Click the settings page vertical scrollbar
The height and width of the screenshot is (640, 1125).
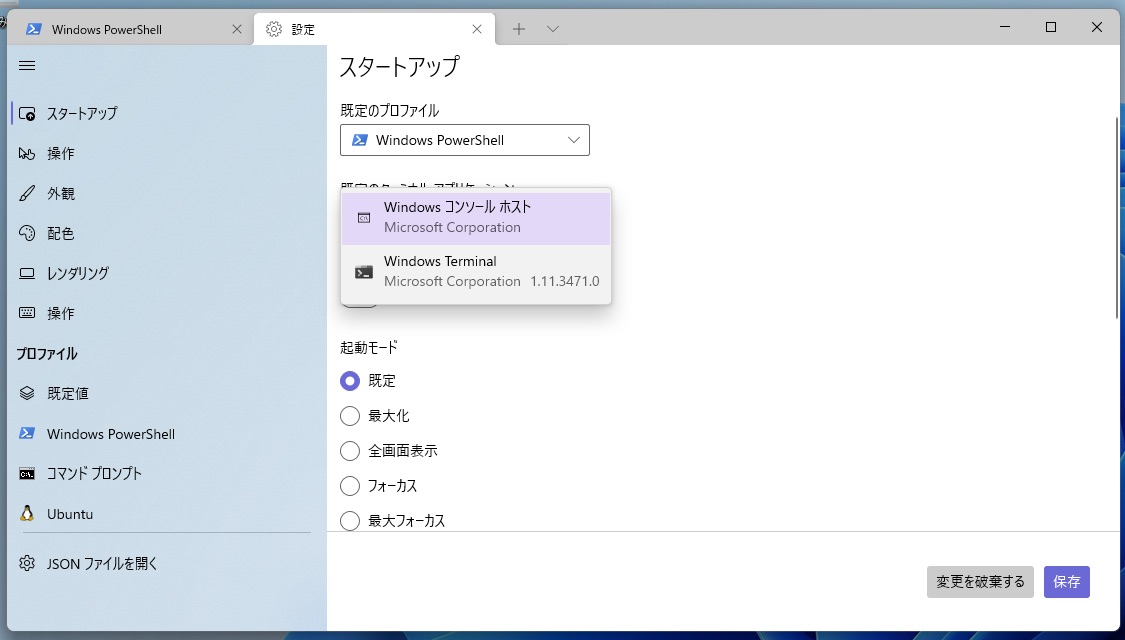(x=1116, y=218)
